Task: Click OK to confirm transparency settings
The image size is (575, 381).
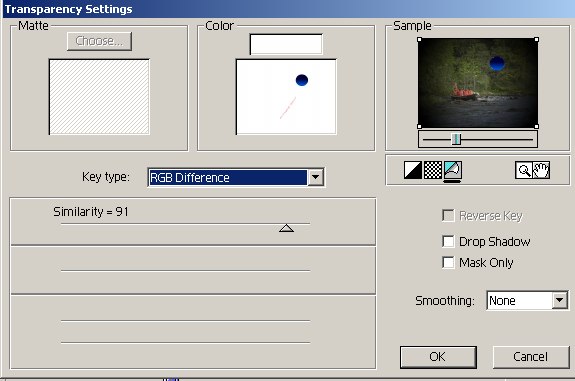Action: coord(438,357)
